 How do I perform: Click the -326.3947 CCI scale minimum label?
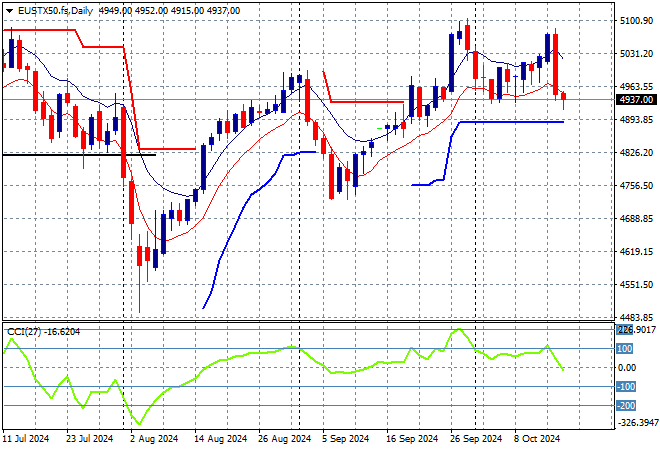(637, 423)
